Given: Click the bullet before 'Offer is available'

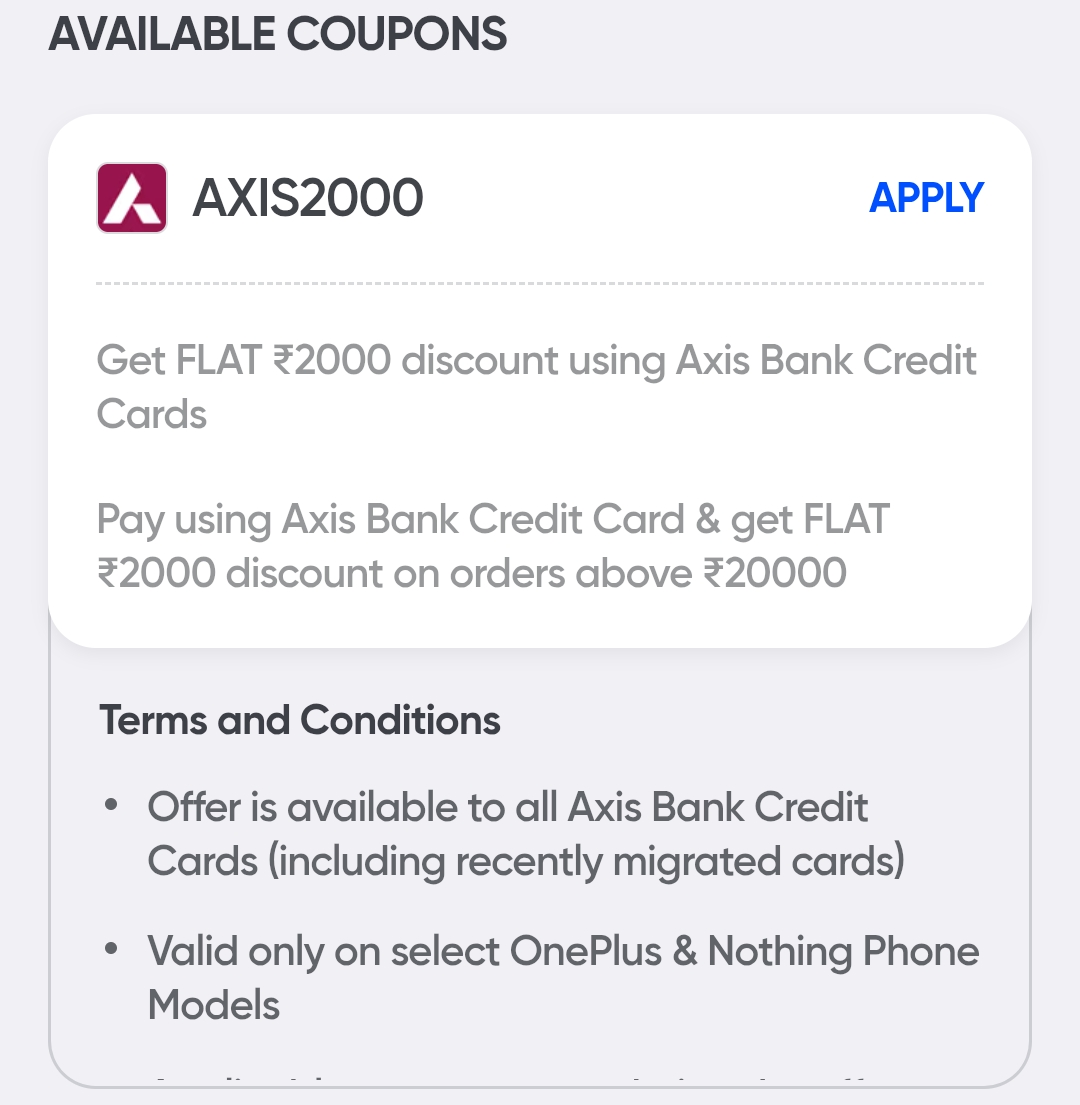Looking at the screenshot, I should (x=112, y=806).
